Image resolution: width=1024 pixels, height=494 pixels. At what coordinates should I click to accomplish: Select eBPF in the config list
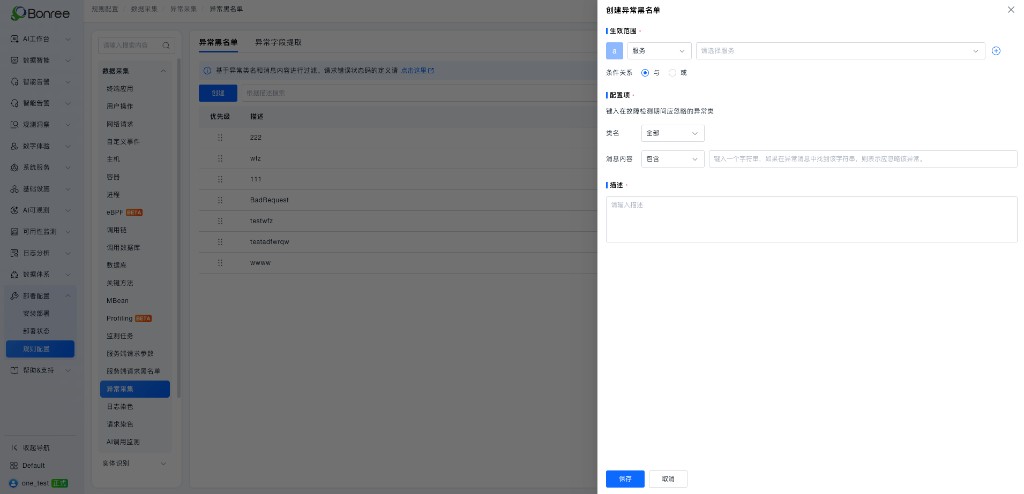coord(135,212)
